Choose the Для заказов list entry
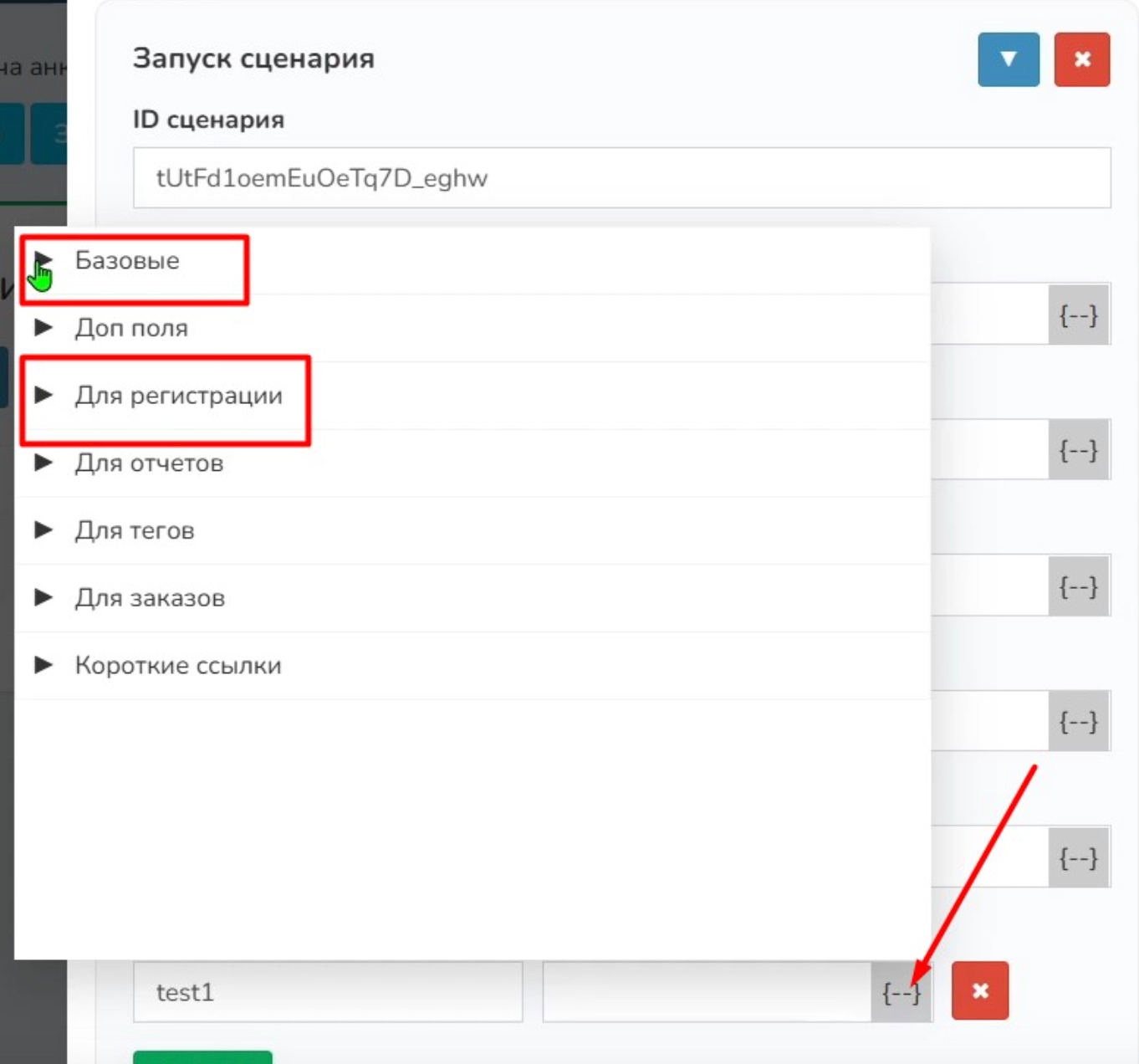The width and height of the screenshot is (1139, 1064). pos(150,598)
